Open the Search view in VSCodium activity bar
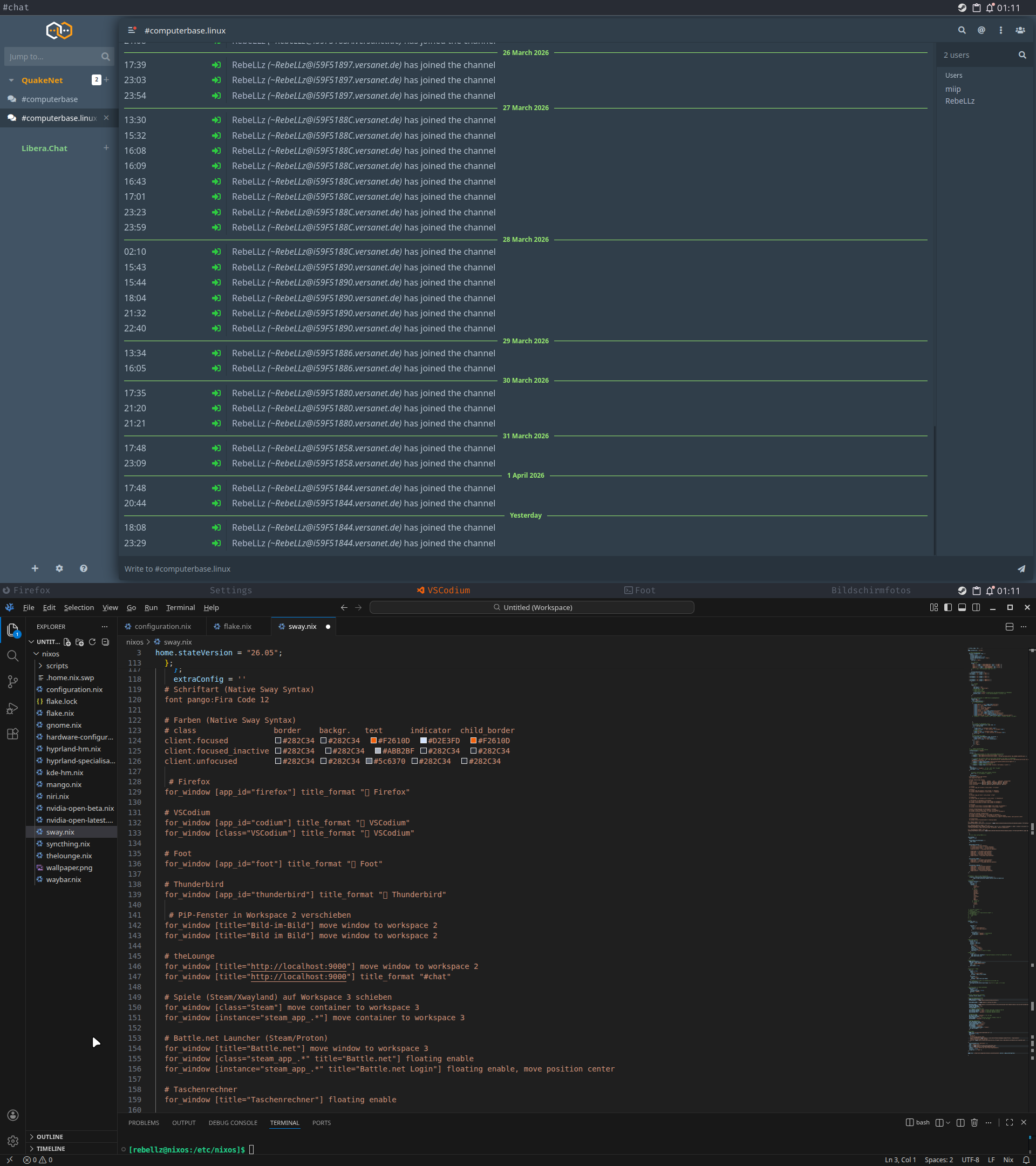Screen dimensions: 1036x1166 [12, 656]
